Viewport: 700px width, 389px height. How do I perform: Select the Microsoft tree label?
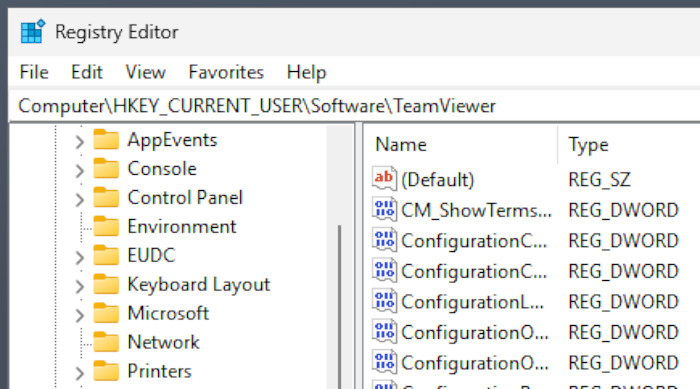168,313
